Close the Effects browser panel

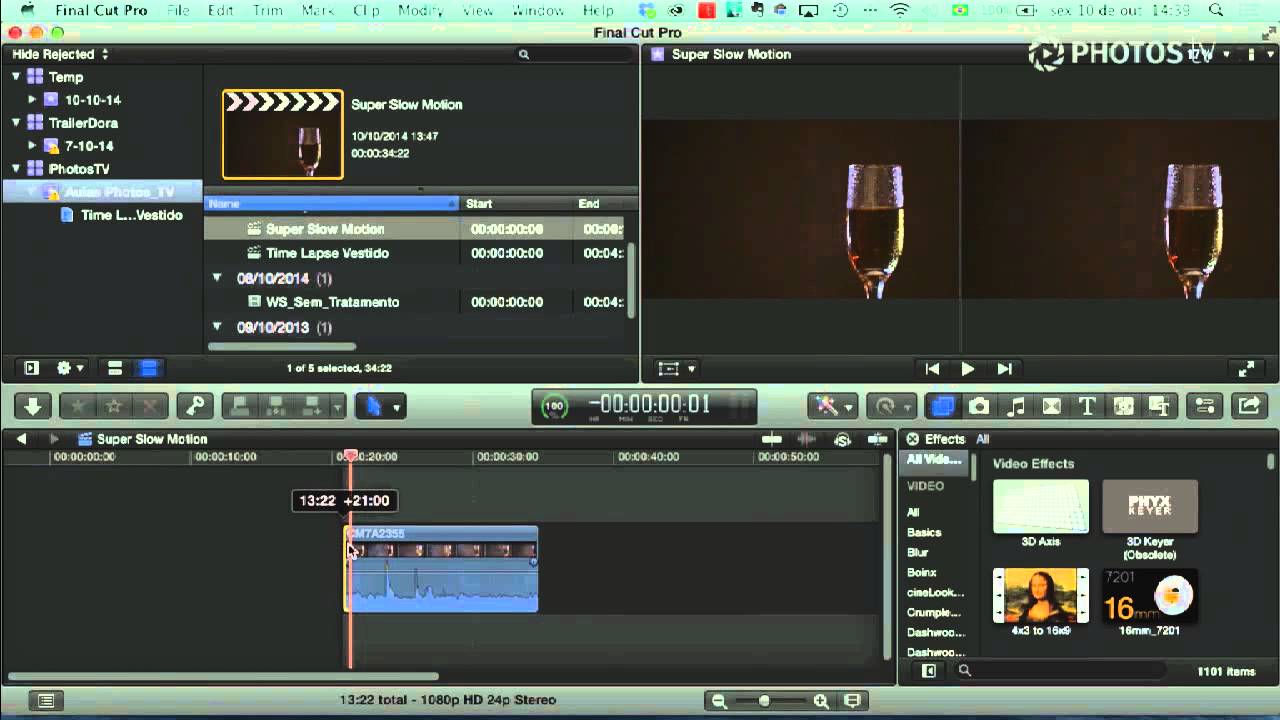pos(912,439)
